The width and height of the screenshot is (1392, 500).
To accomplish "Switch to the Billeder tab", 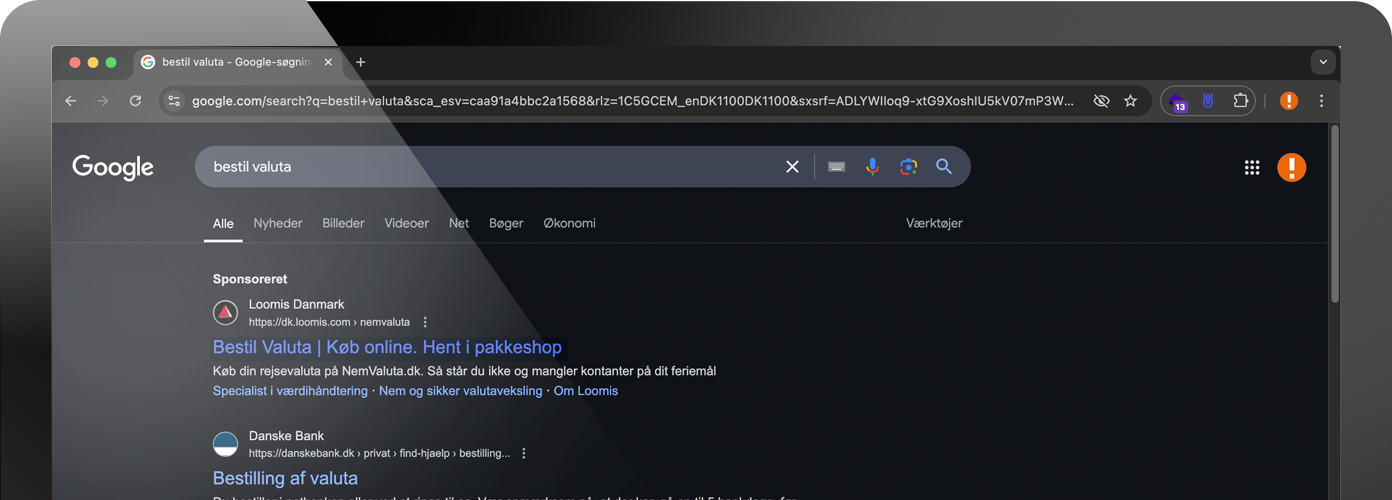I will (343, 224).
